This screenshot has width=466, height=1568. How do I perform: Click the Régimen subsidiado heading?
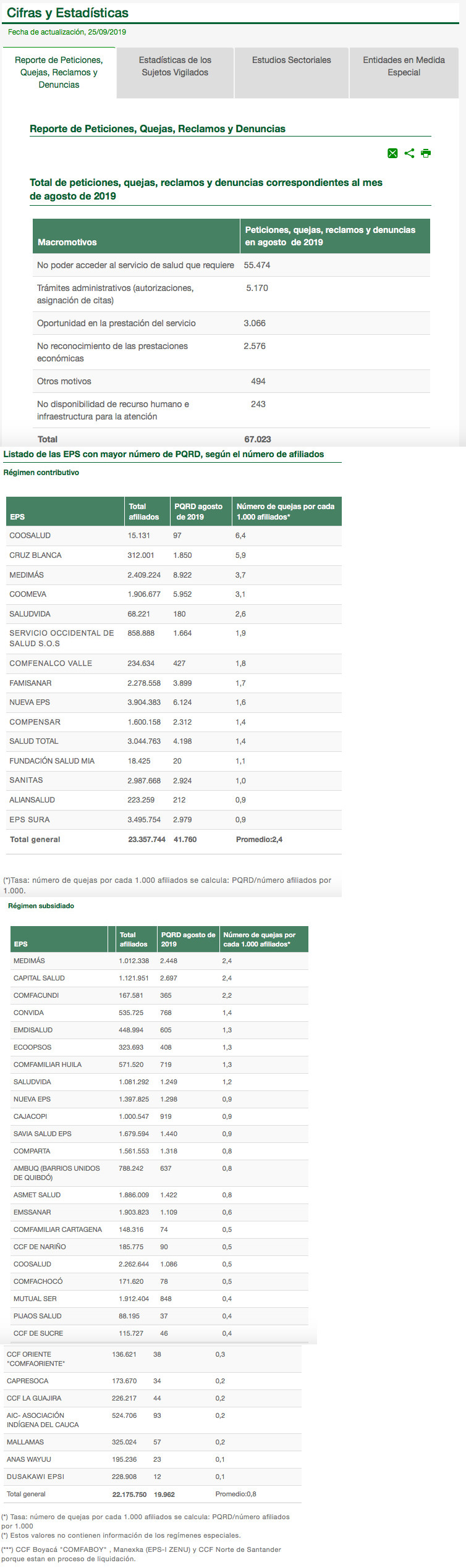tap(41, 906)
